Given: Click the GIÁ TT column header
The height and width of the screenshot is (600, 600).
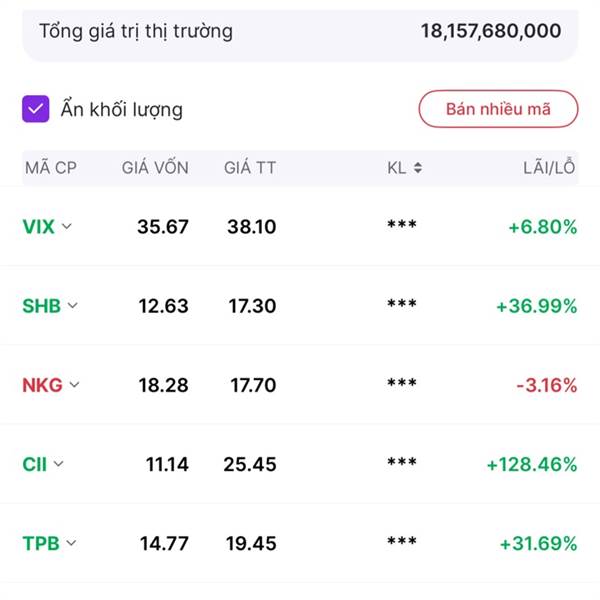Looking at the screenshot, I should 250,168.
